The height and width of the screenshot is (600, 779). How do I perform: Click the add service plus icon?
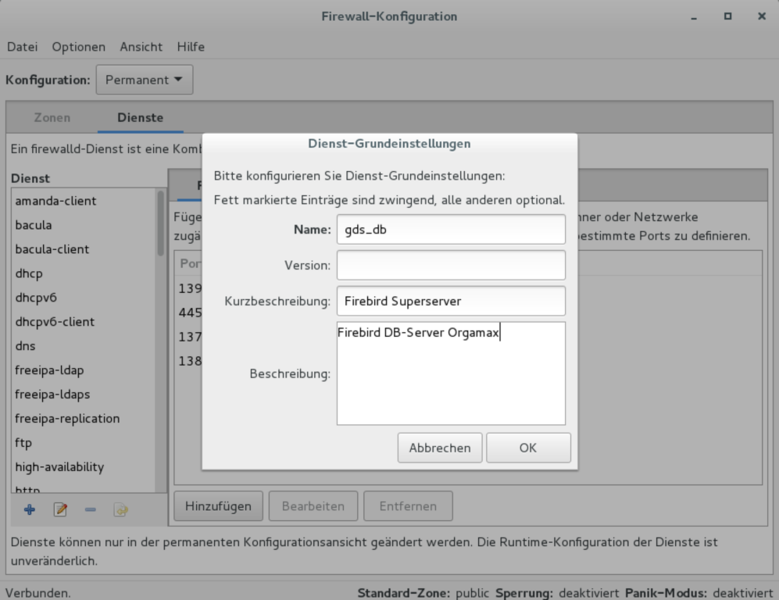click(x=29, y=510)
